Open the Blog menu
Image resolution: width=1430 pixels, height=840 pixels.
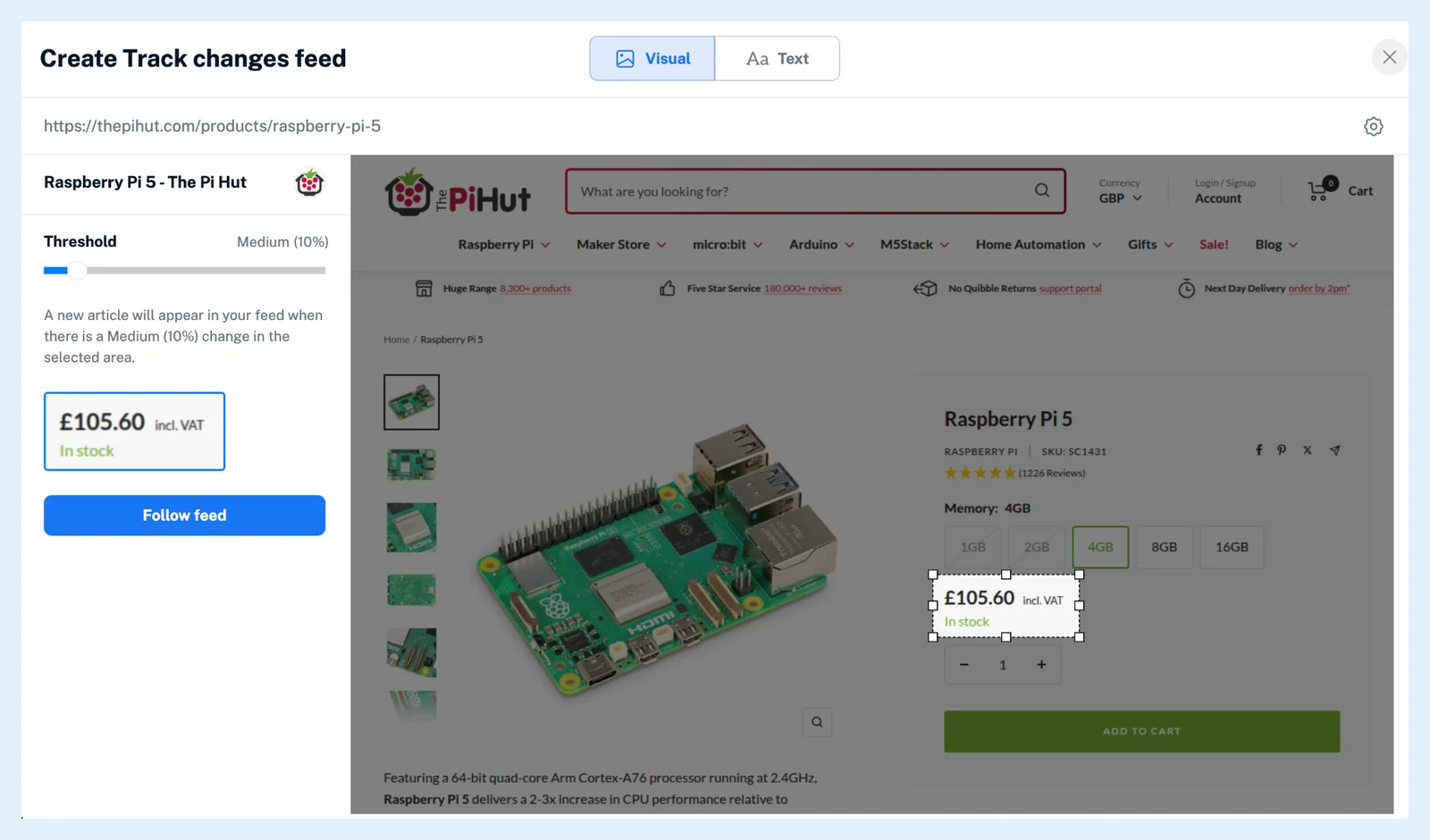[x=1276, y=245]
